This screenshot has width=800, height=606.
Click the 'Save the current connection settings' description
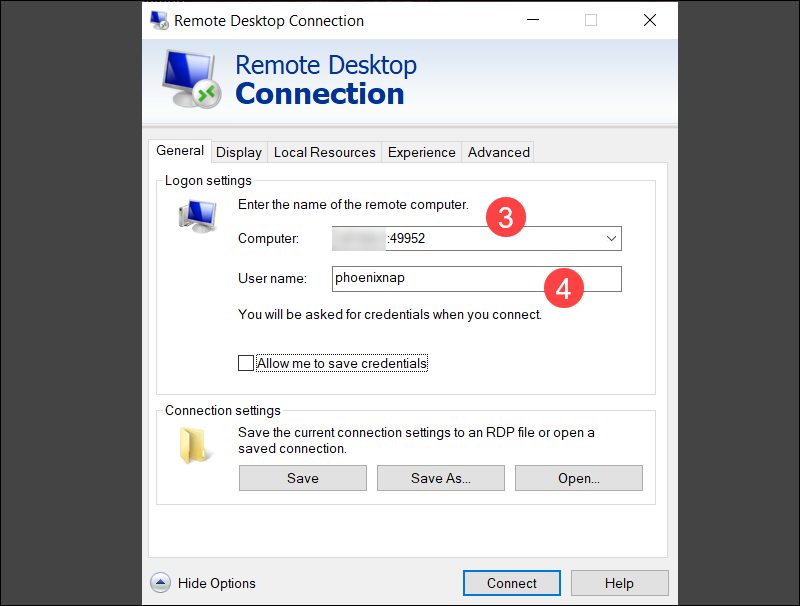(416, 440)
